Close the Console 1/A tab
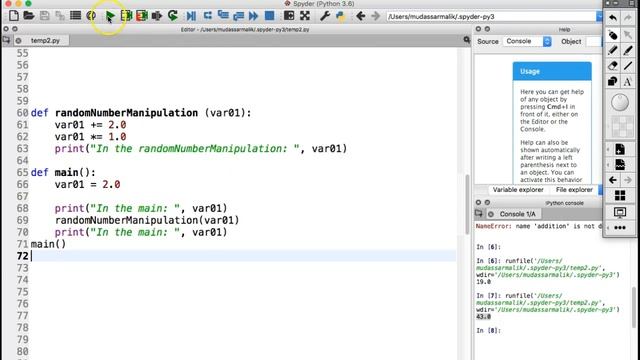The image size is (640, 360). 491,214
